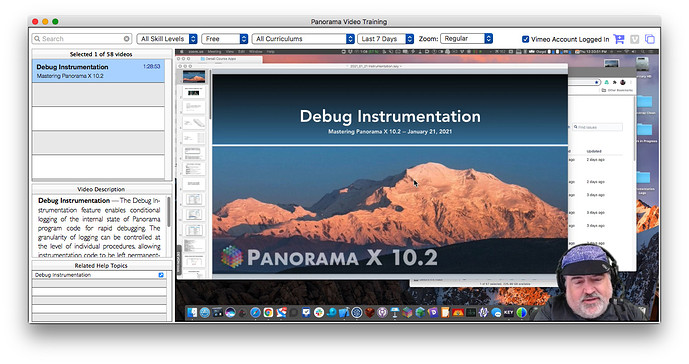The height and width of the screenshot is (364, 689).
Task: Click the overlapping windows icon
Action: click(x=650, y=39)
